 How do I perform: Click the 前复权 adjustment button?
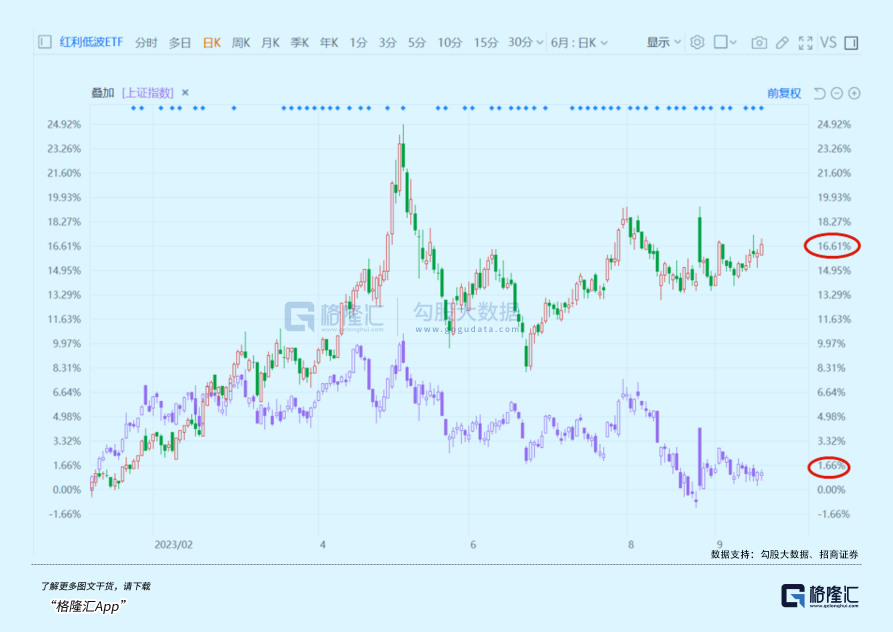[x=784, y=93]
